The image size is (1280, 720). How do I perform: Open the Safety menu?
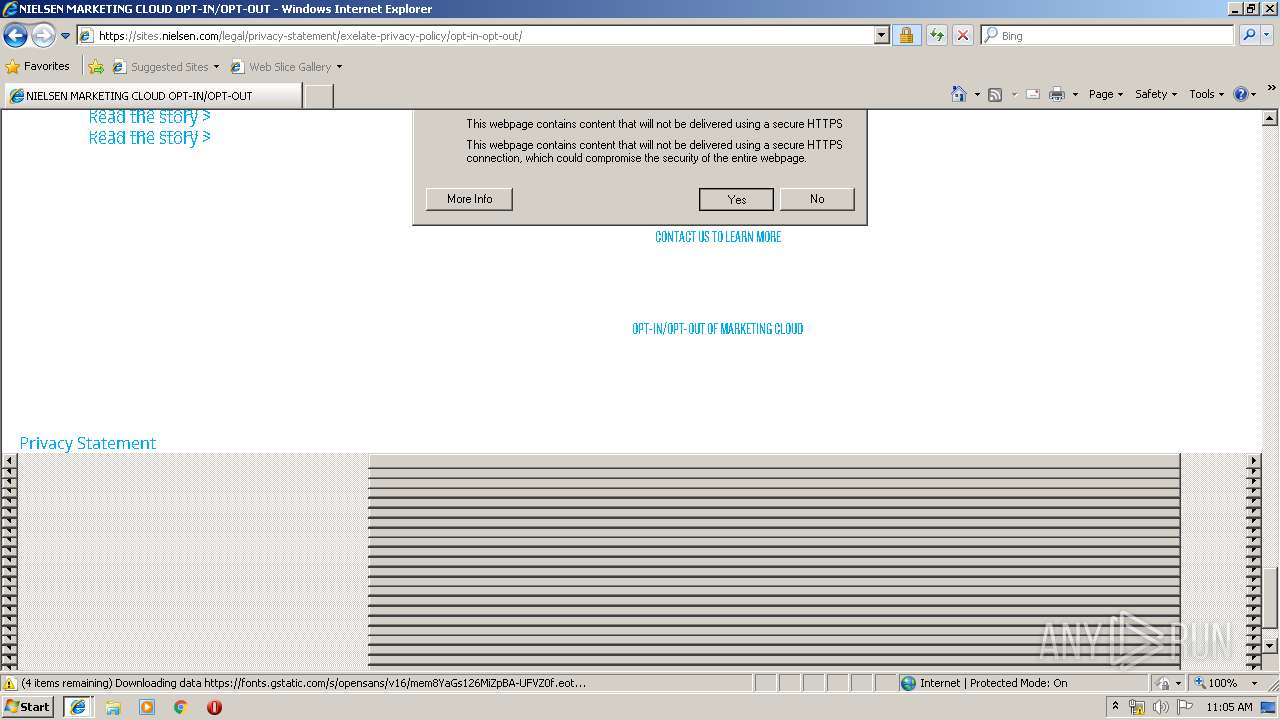[x=1156, y=94]
